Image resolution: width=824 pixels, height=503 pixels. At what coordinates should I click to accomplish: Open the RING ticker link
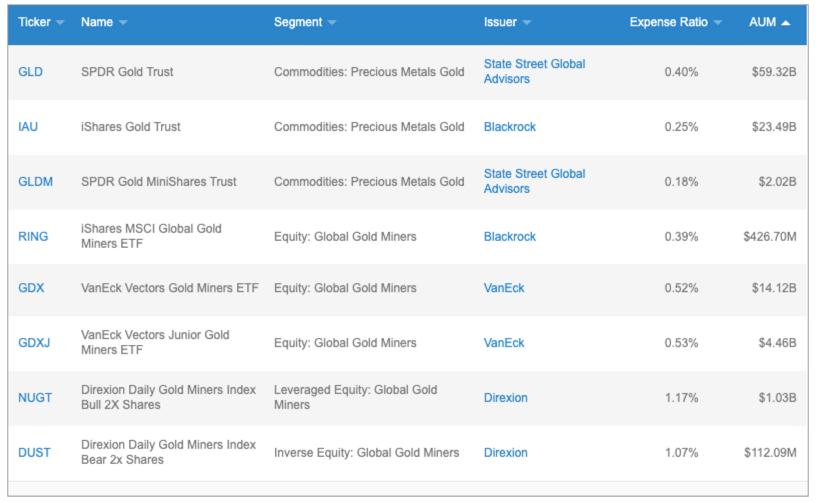coord(33,237)
